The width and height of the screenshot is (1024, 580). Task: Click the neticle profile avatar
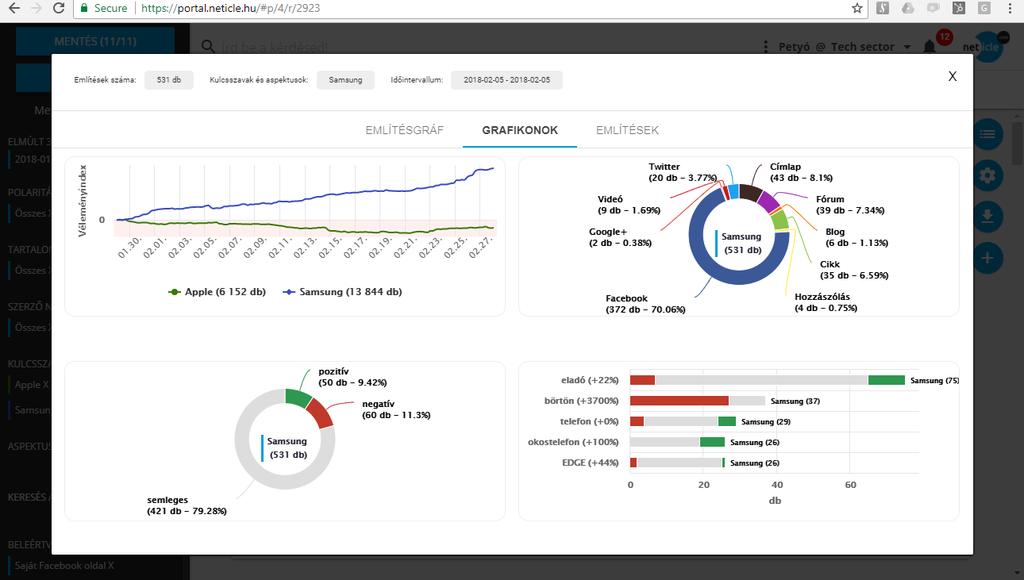coord(987,46)
